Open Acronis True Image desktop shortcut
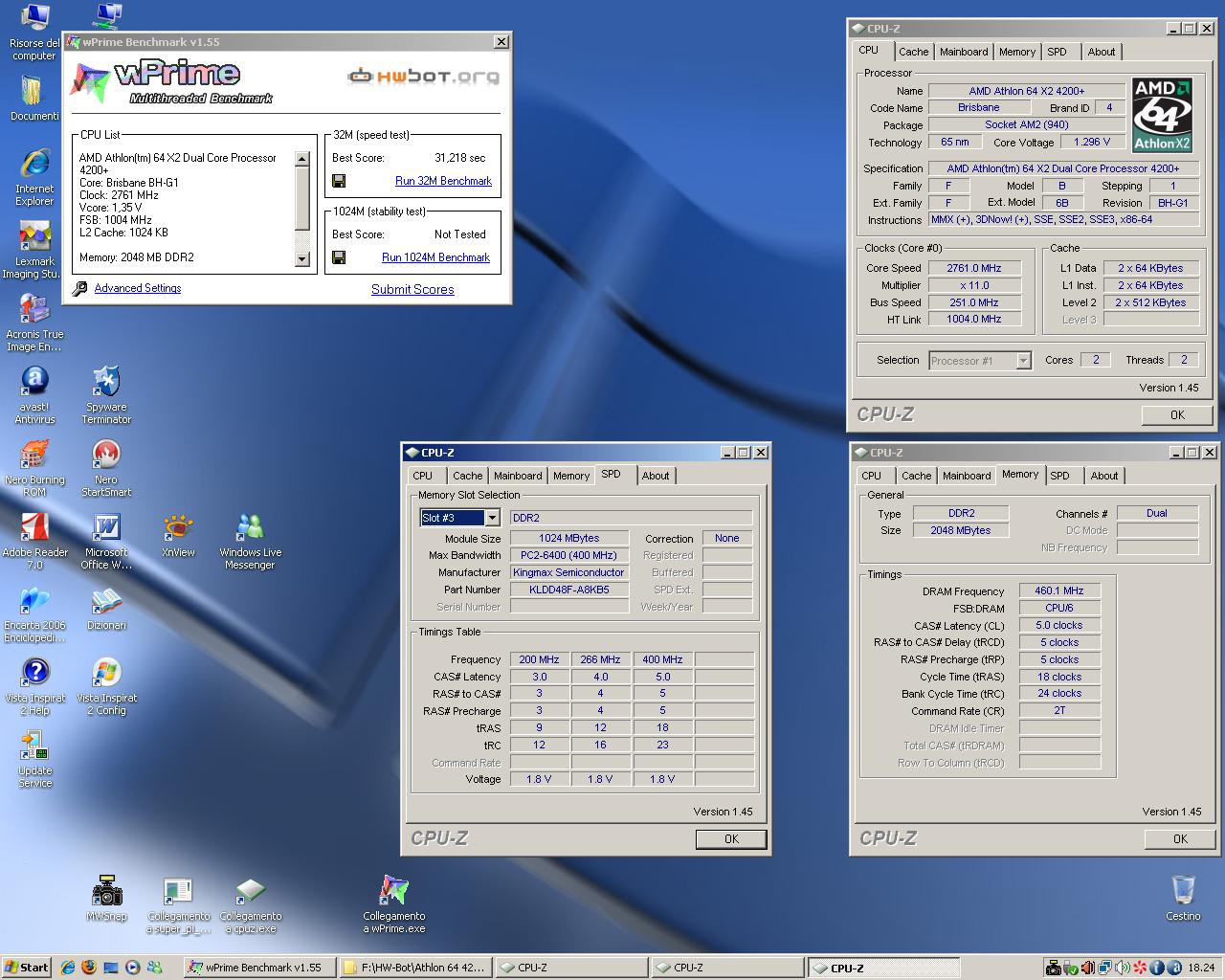This screenshot has height=980, width=1225. (x=34, y=323)
